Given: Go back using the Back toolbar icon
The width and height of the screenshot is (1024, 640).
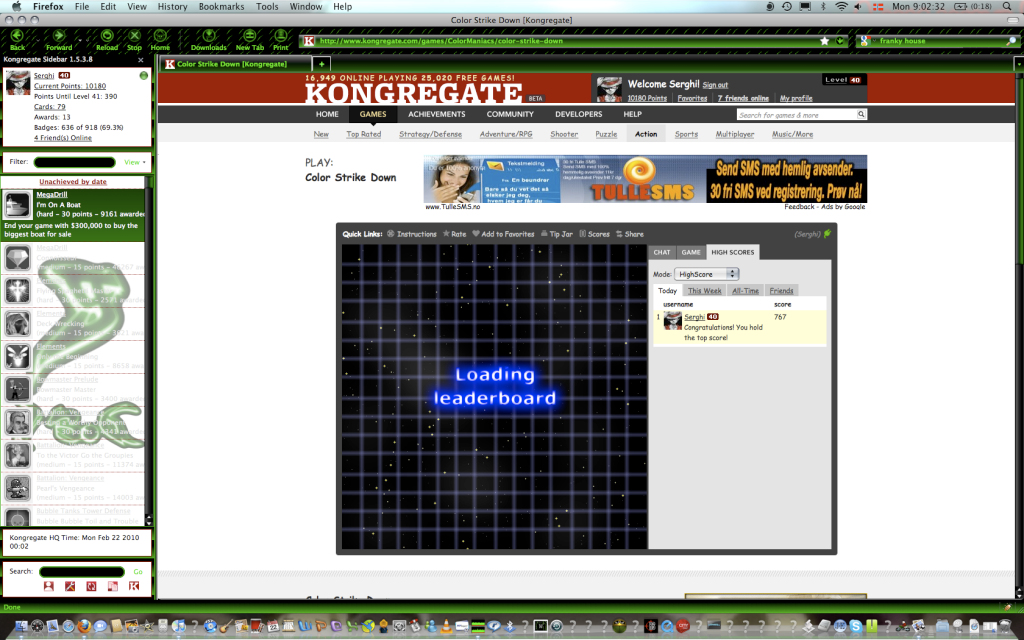Looking at the screenshot, I should coord(17,36).
